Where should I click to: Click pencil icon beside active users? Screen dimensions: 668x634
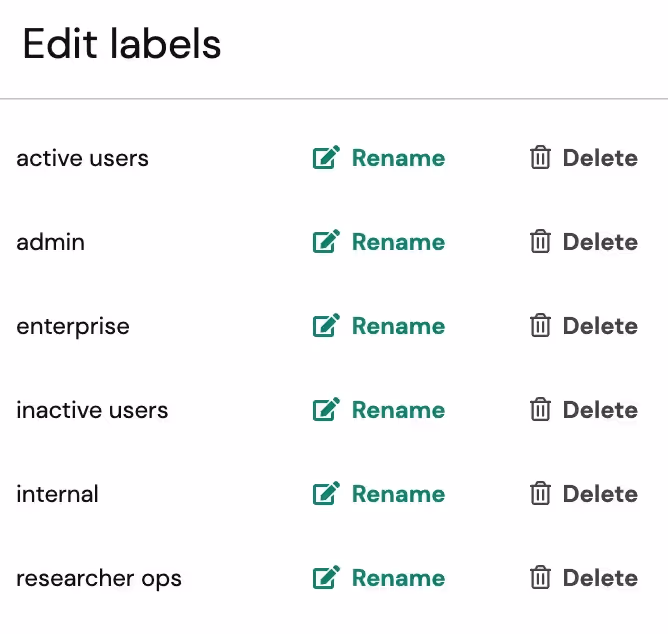point(326,157)
